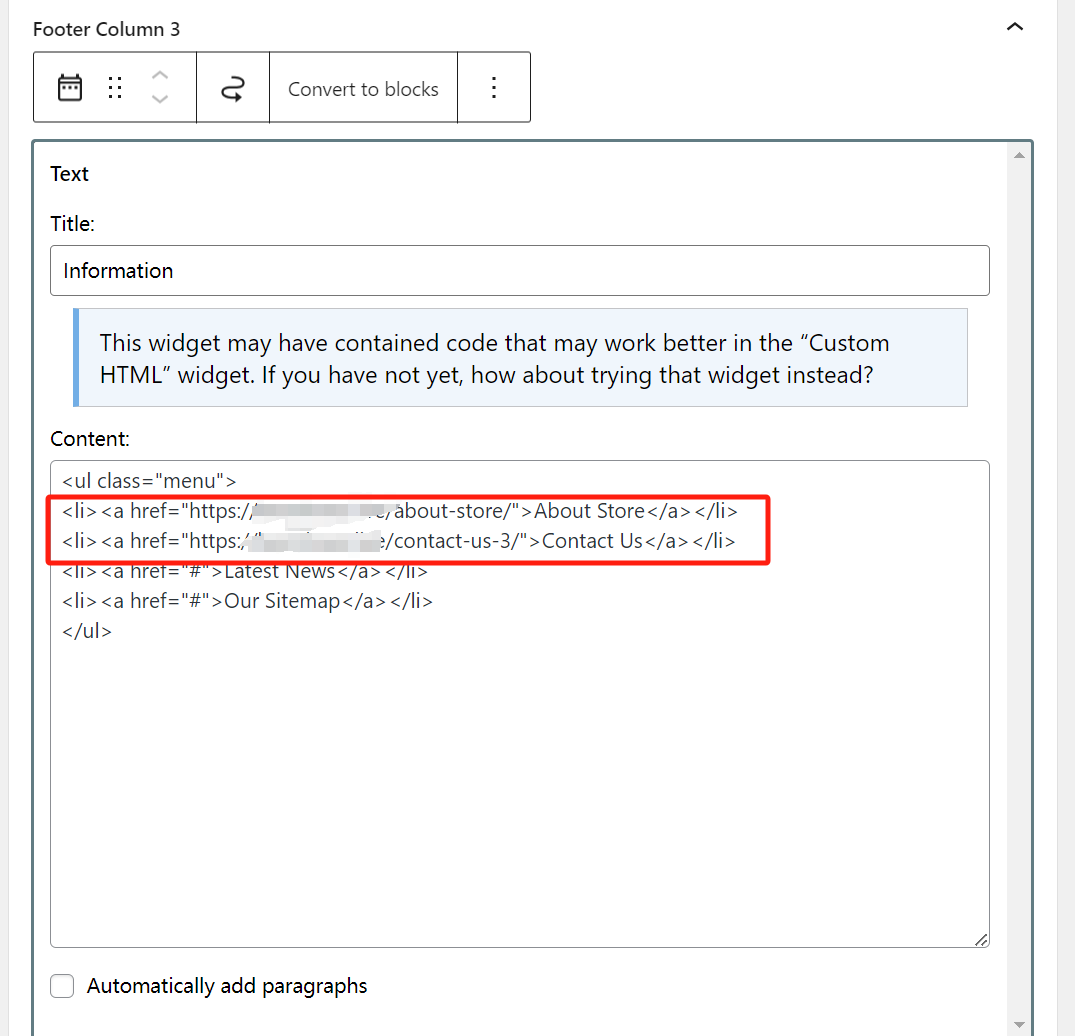Click the Contact Us link code line
This screenshot has width=1075, height=1036.
tap(398, 541)
